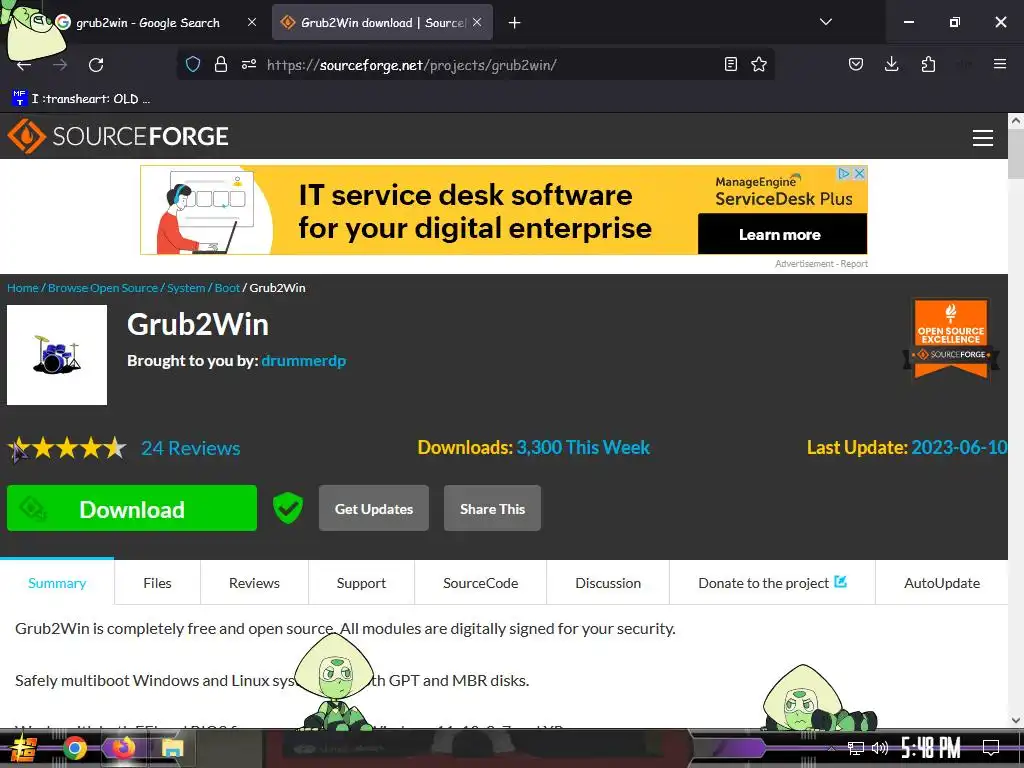
Task: Open SourceForge hamburger navigation menu
Action: (982, 138)
